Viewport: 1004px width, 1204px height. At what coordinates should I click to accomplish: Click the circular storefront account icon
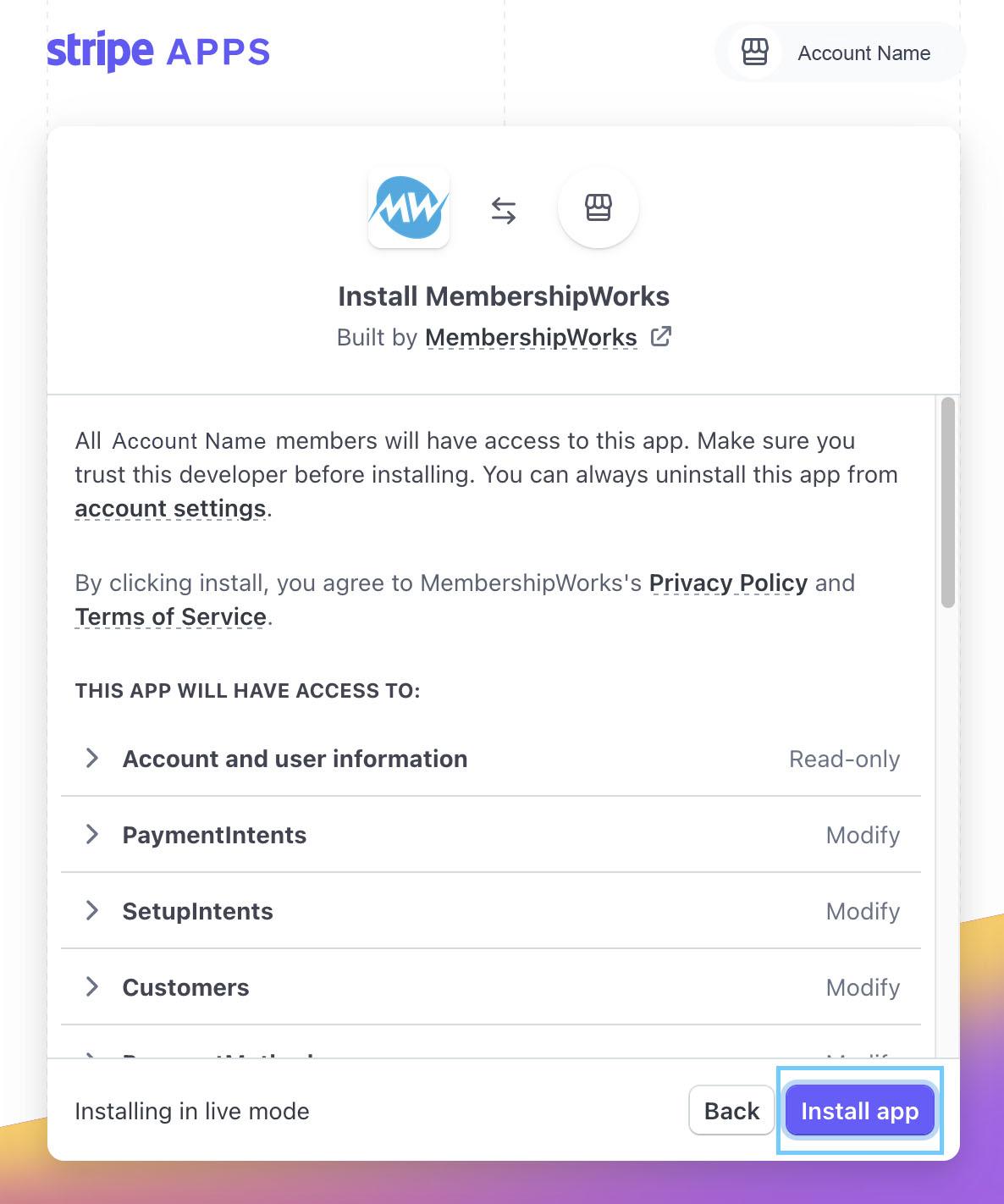pos(598,208)
